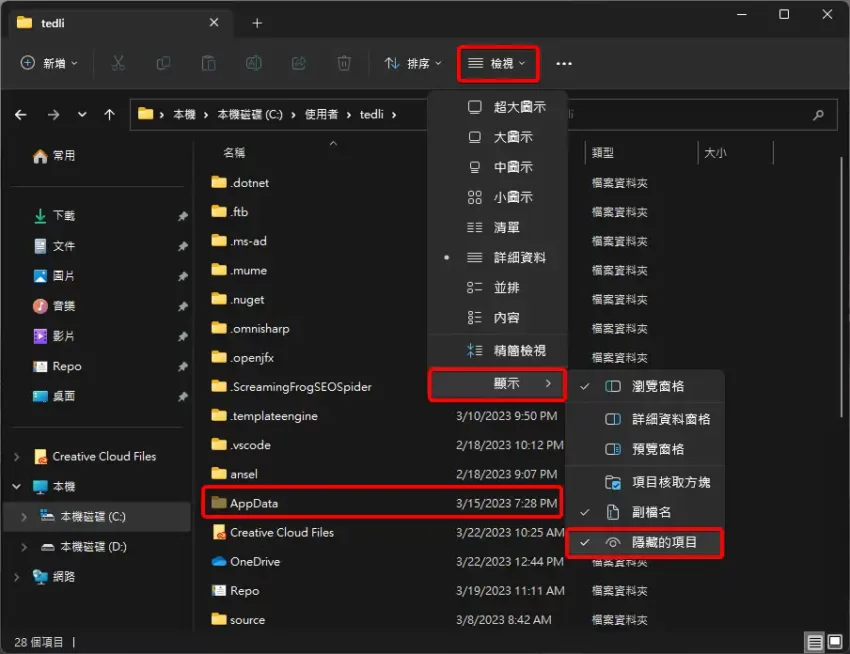Open the AppData folder
Viewport: 850px width, 654px height.
[x=254, y=503]
